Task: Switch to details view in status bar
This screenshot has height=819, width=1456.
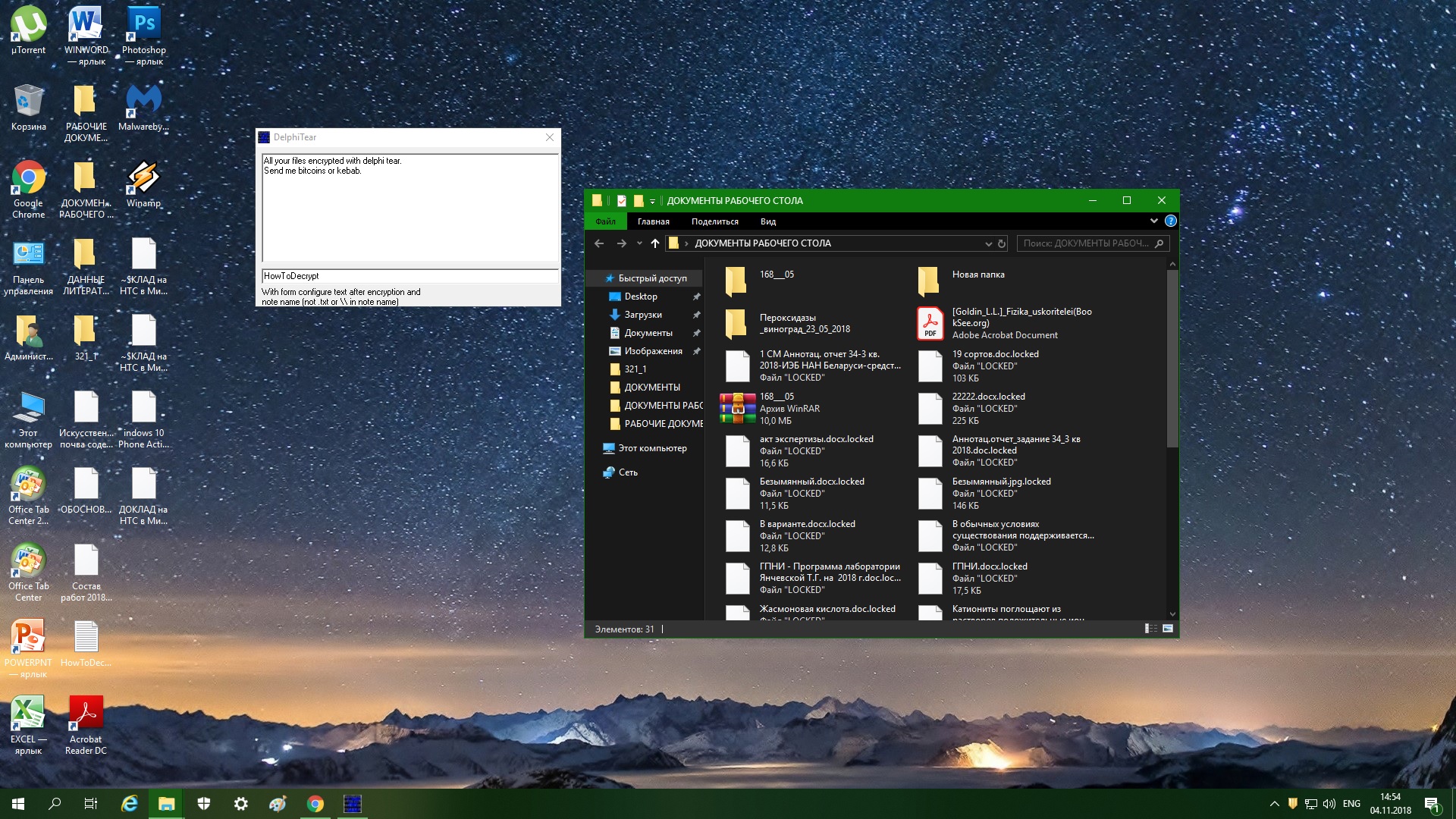Action: click(1150, 629)
